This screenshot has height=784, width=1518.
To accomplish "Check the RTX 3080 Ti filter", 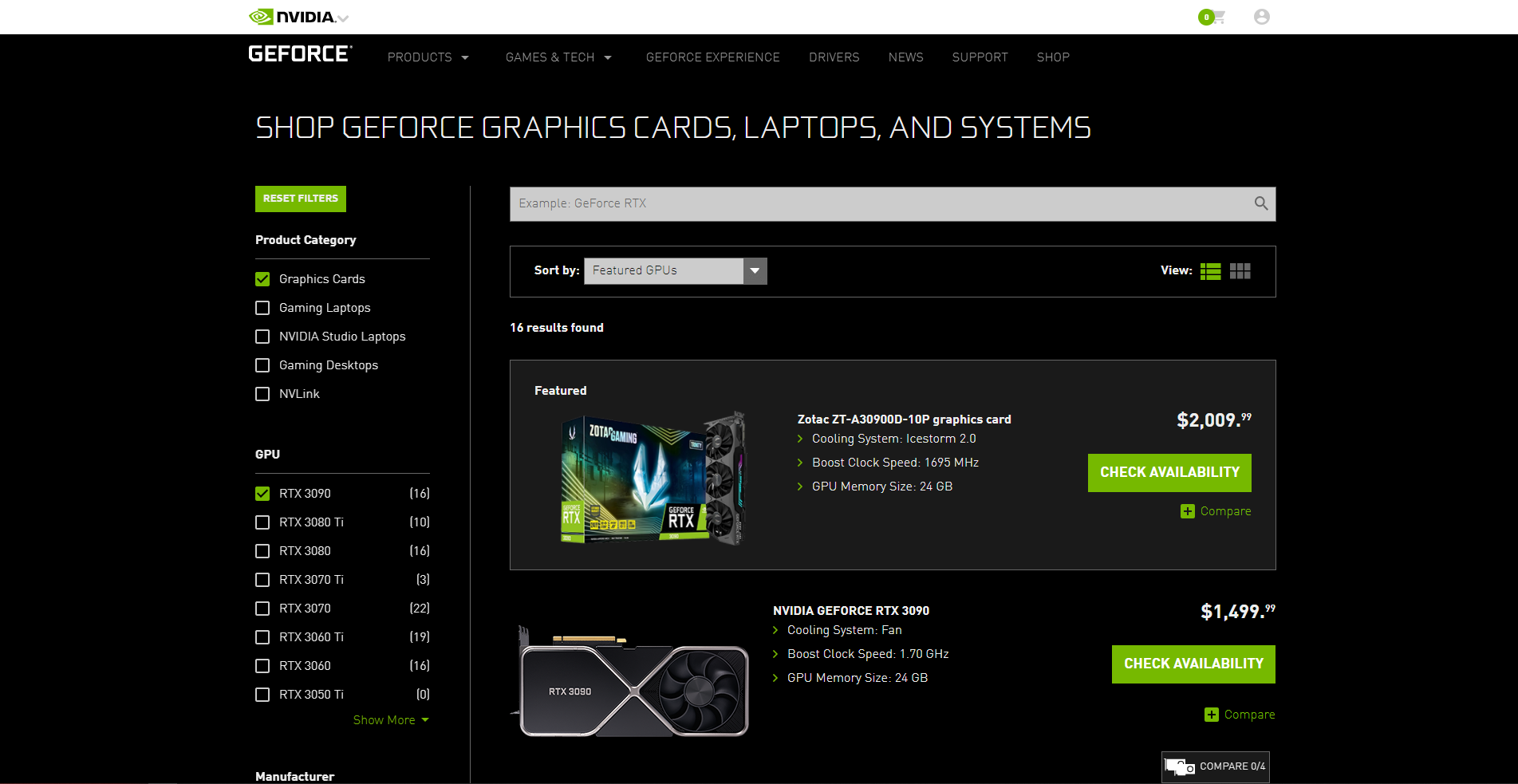I will point(262,522).
